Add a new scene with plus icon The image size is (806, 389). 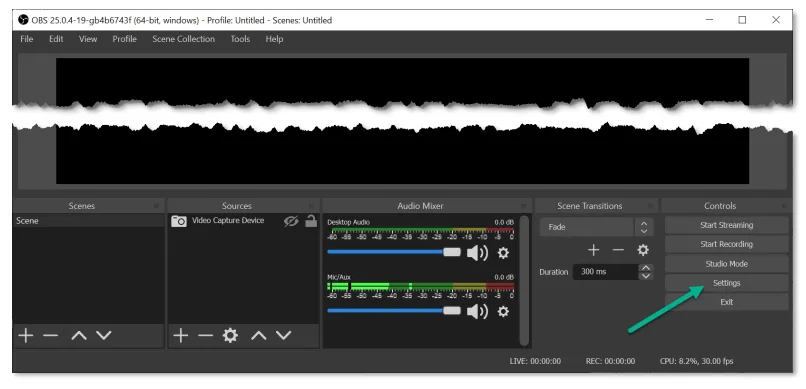click(26, 336)
